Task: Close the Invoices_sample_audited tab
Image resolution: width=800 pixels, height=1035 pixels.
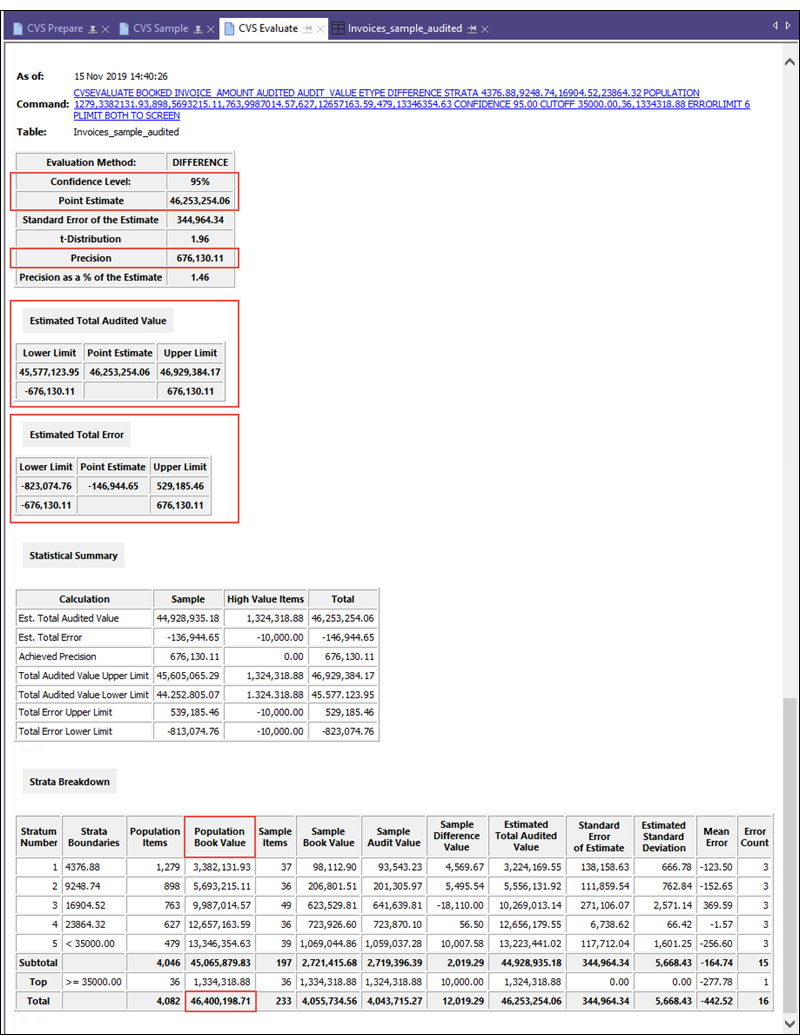Action: pyautogui.click(x=486, y=30)
